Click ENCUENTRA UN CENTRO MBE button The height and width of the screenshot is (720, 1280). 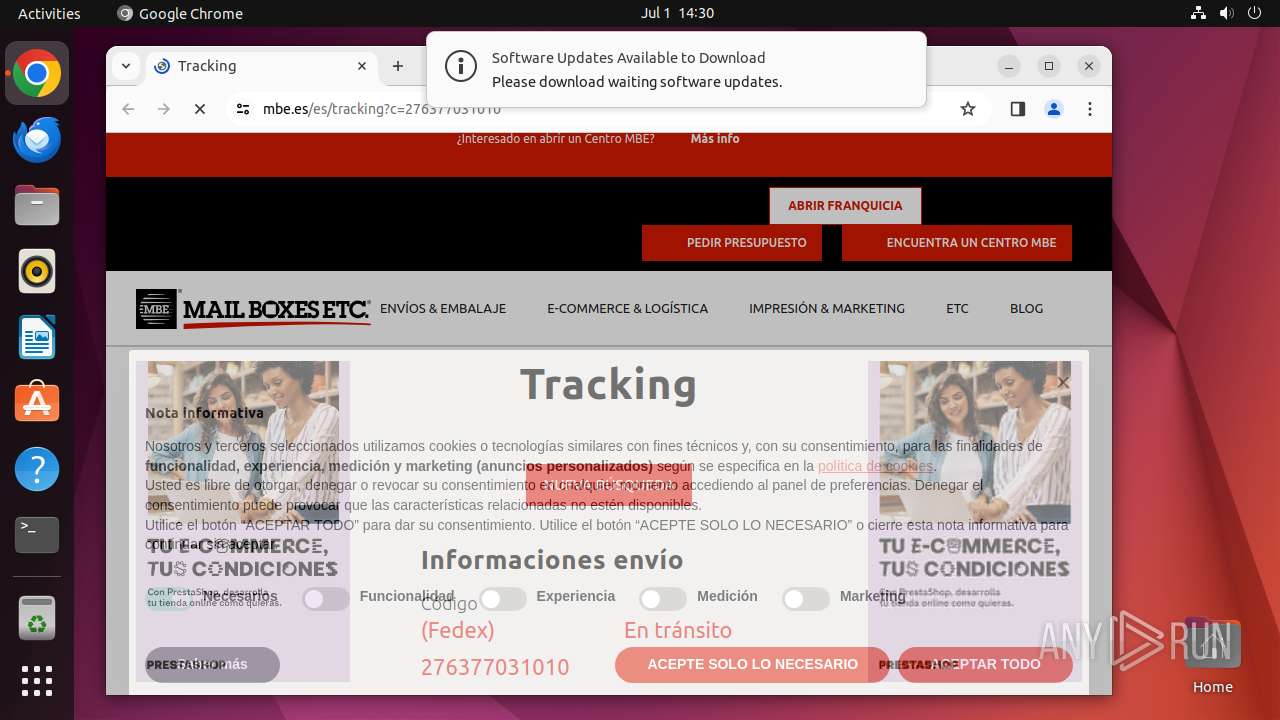957,243
